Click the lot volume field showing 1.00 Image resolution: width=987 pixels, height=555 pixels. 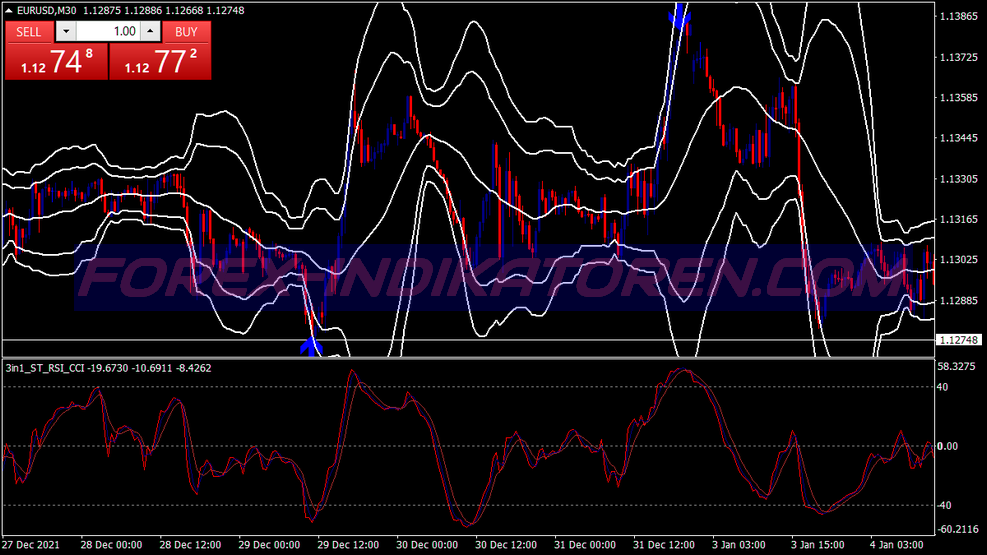(108, 31)
